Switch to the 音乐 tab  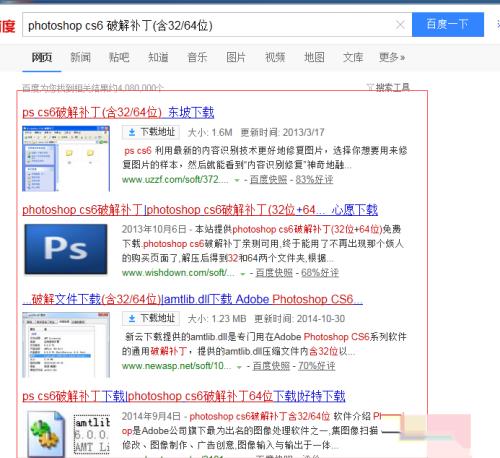tap(197, 57)
